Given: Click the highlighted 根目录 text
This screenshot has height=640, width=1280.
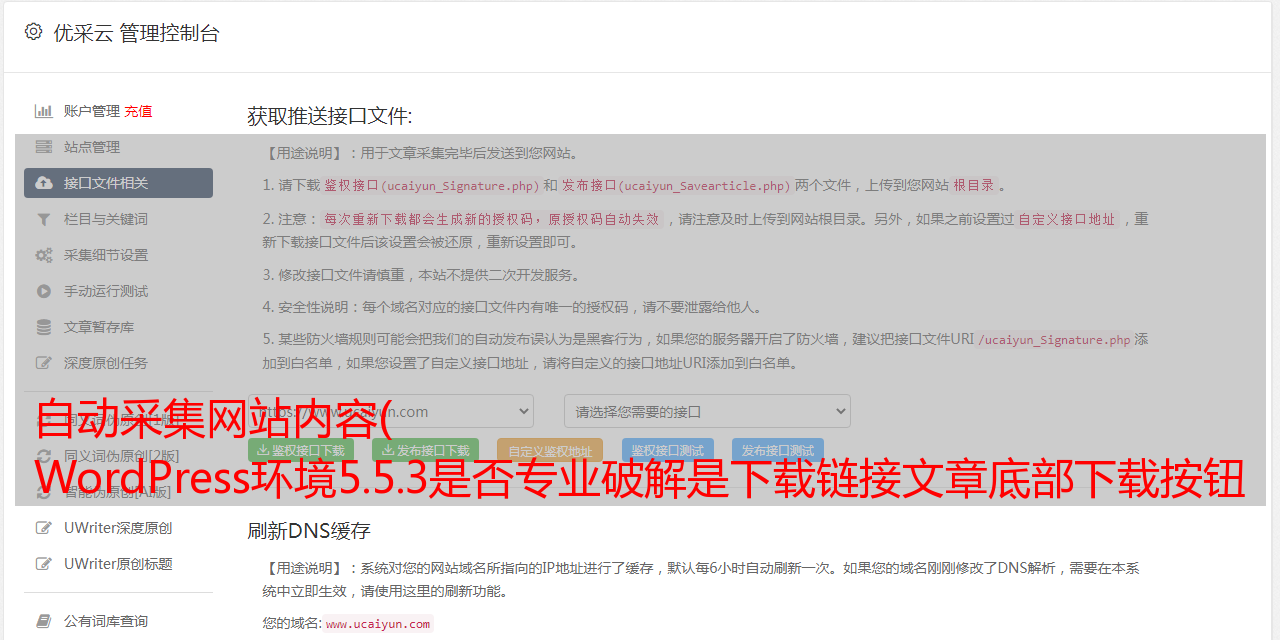Looking at the screenshot, I should click(974, 185).
